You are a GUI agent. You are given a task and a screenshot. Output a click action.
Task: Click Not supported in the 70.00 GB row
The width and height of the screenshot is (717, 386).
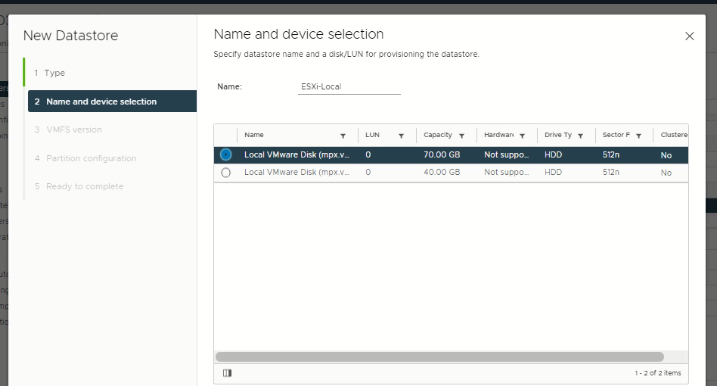point(507,155)
